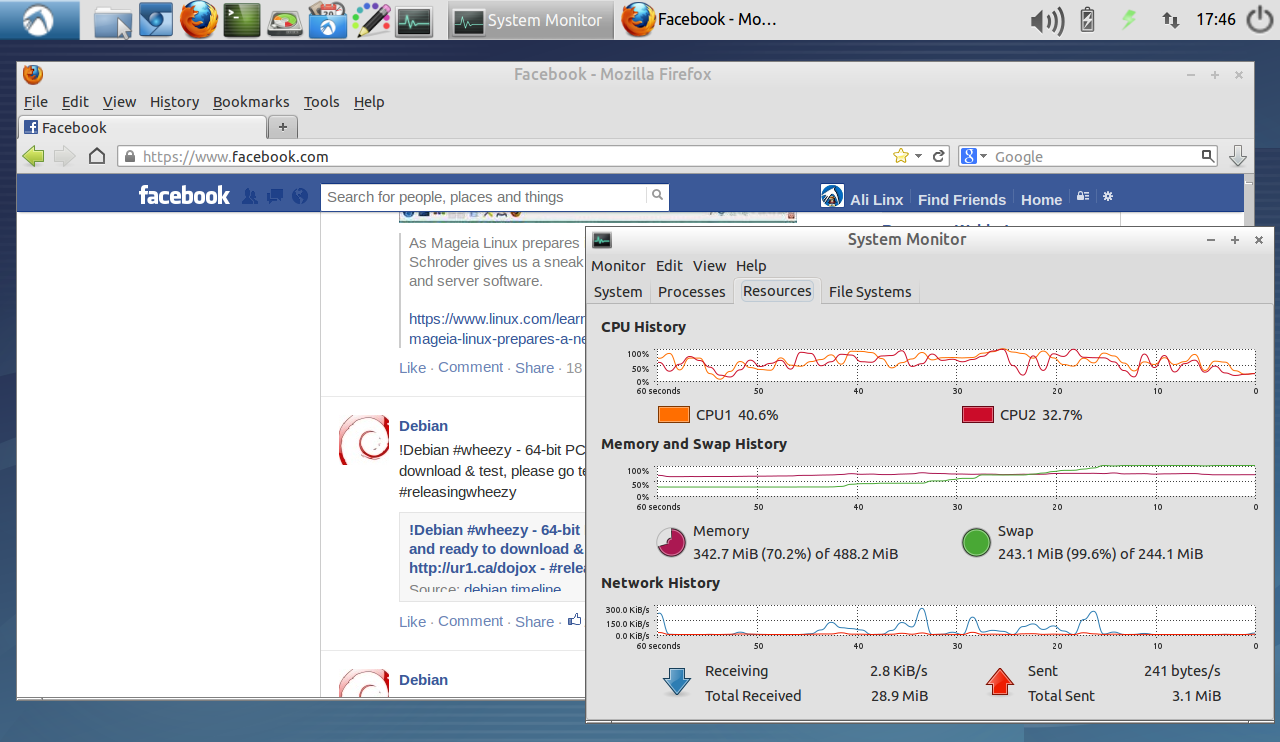Bookmark this page with the star
Screen dimensions: 1280x742
click(900, 156)
